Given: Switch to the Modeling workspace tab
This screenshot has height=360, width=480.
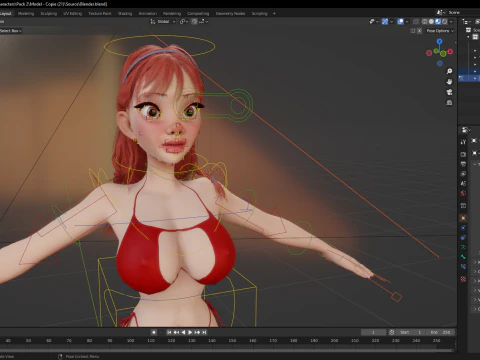Looking at the screenshot, I should coord(26,14).
